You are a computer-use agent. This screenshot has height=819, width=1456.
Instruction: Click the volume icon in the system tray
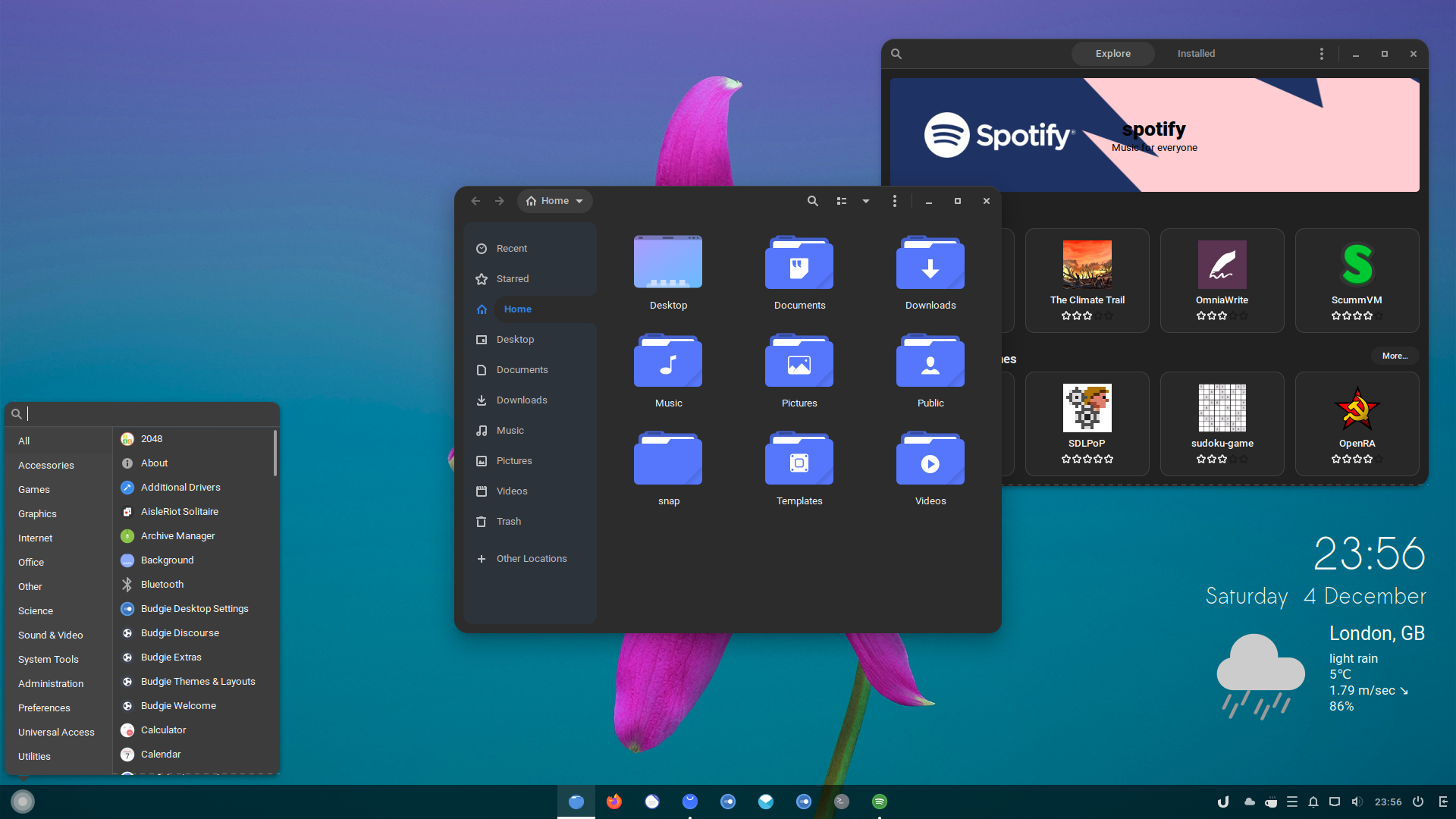tap(1357, 802)
